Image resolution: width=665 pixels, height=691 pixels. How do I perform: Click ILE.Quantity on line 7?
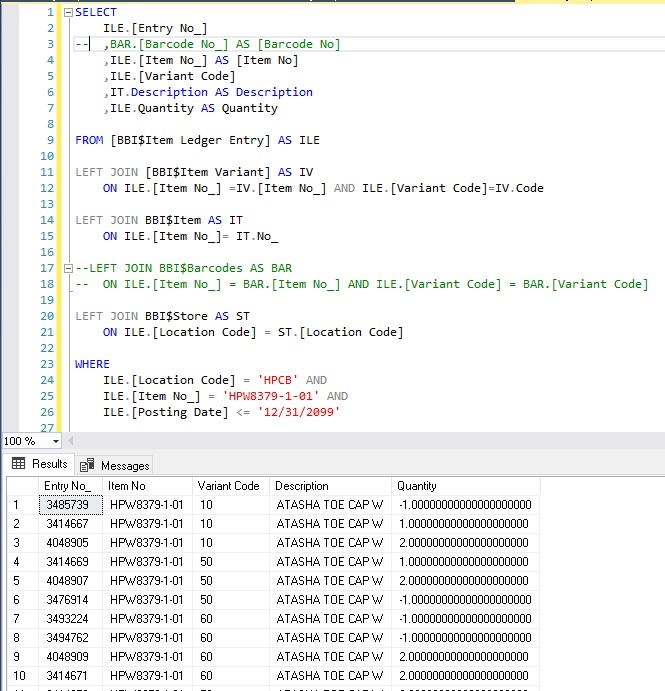coord(152,108)
